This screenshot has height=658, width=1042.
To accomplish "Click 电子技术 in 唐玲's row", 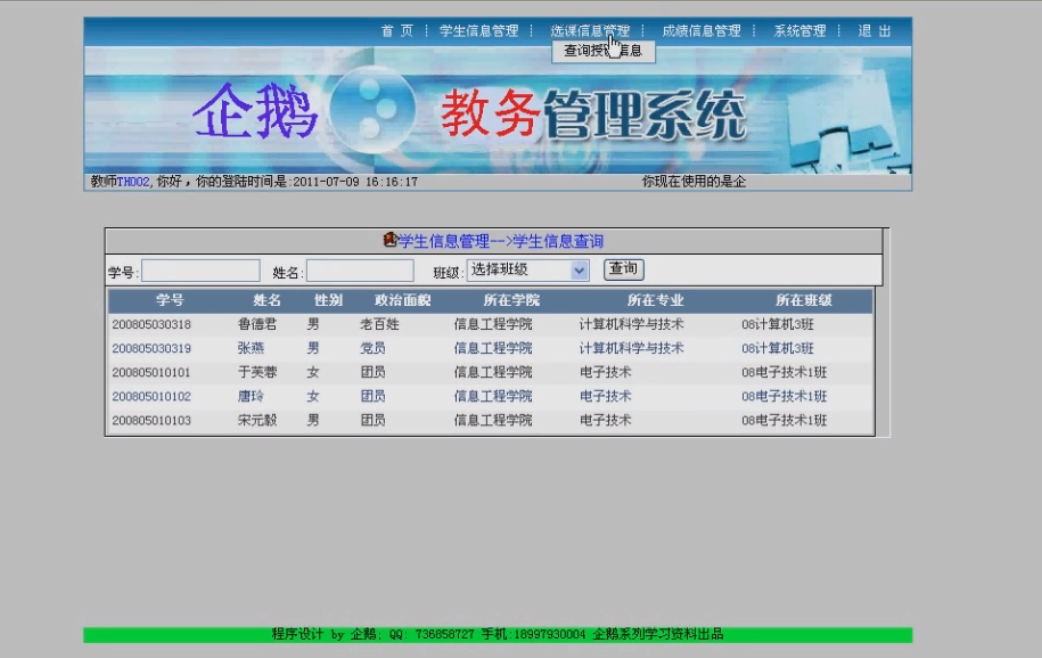I will pyautogui.click(x=605, y=396).
